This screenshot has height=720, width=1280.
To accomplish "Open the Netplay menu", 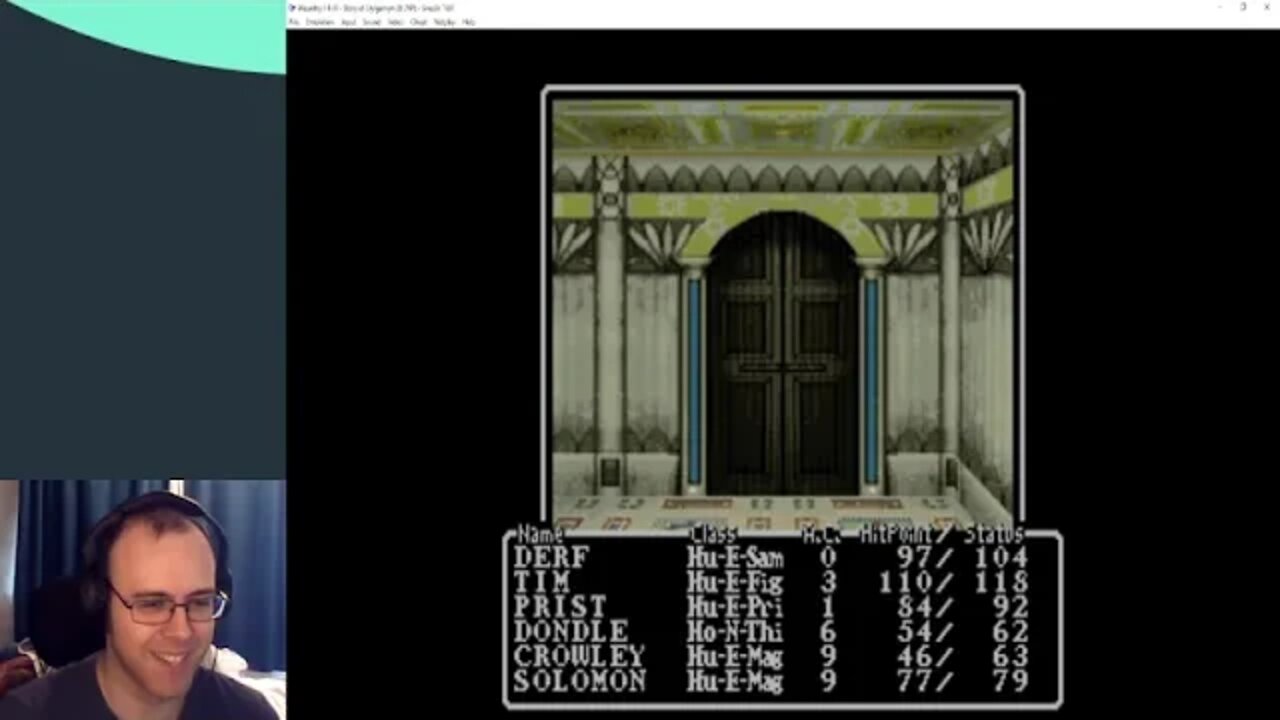I will [444, 22].
